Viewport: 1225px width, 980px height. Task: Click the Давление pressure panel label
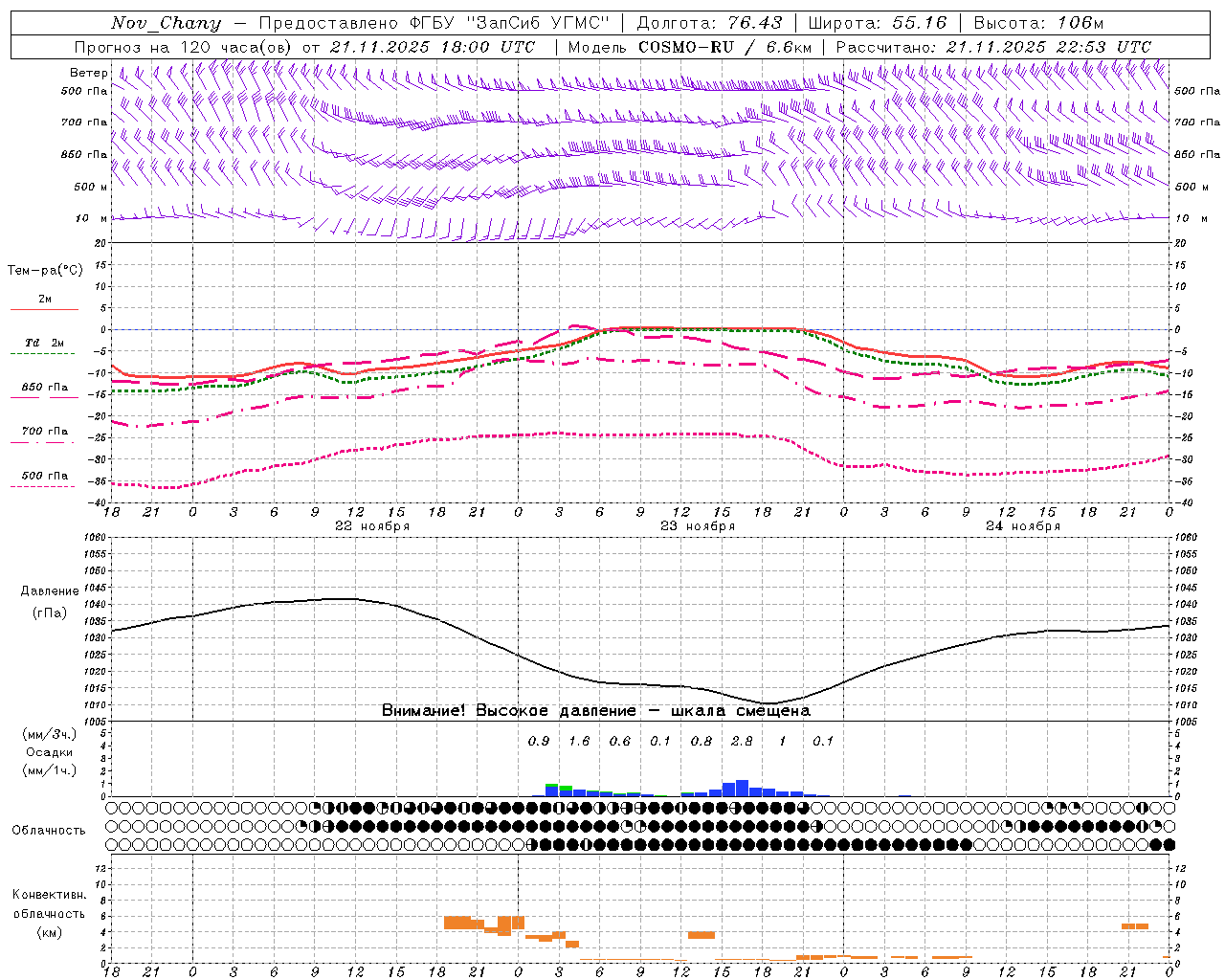tap(50, 591)
